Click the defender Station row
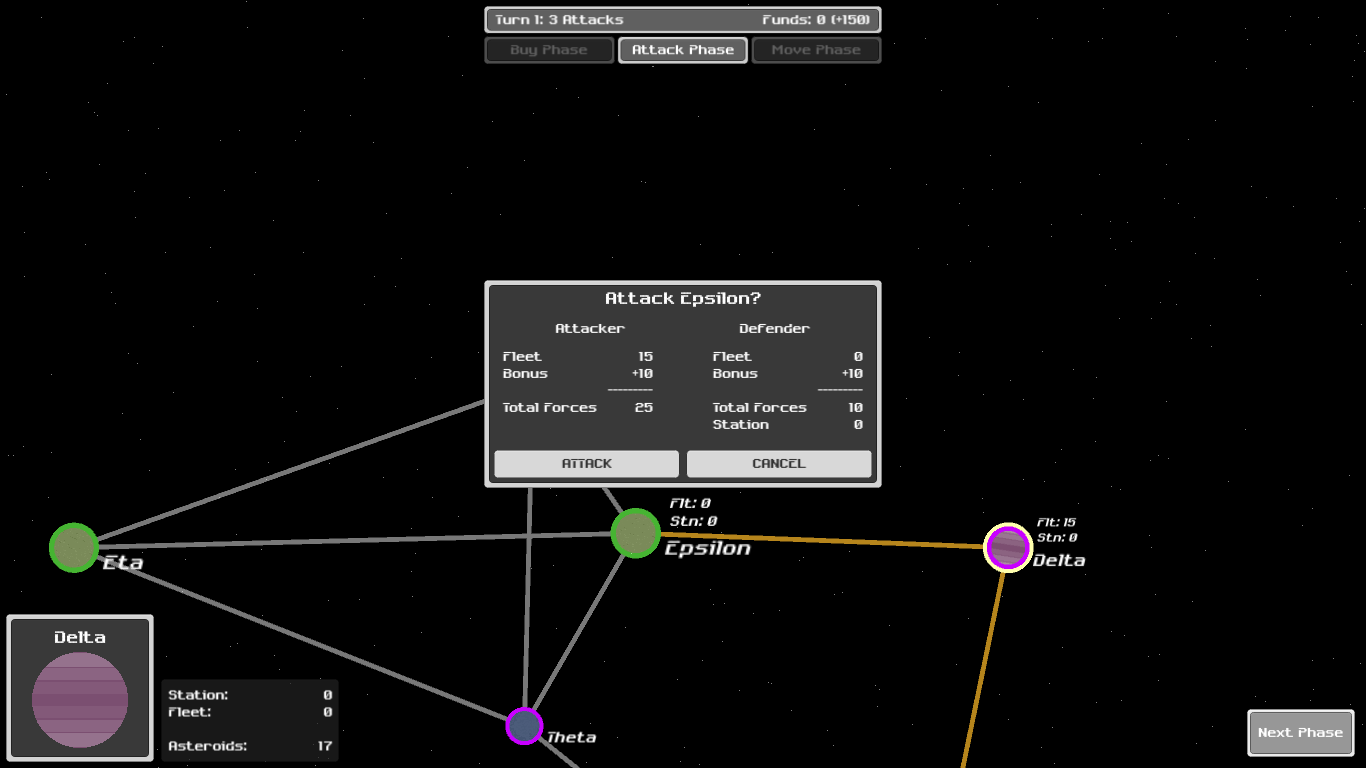 (x=788, y=425)
